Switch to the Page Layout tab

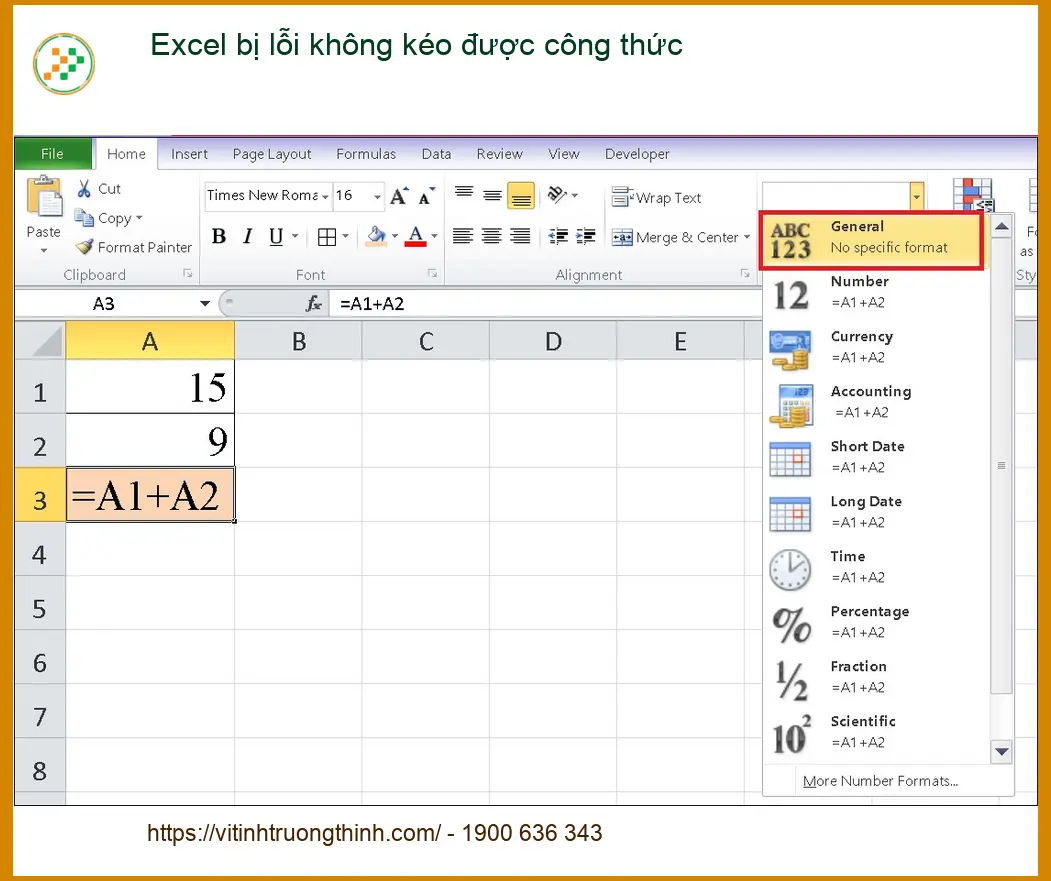271,154
